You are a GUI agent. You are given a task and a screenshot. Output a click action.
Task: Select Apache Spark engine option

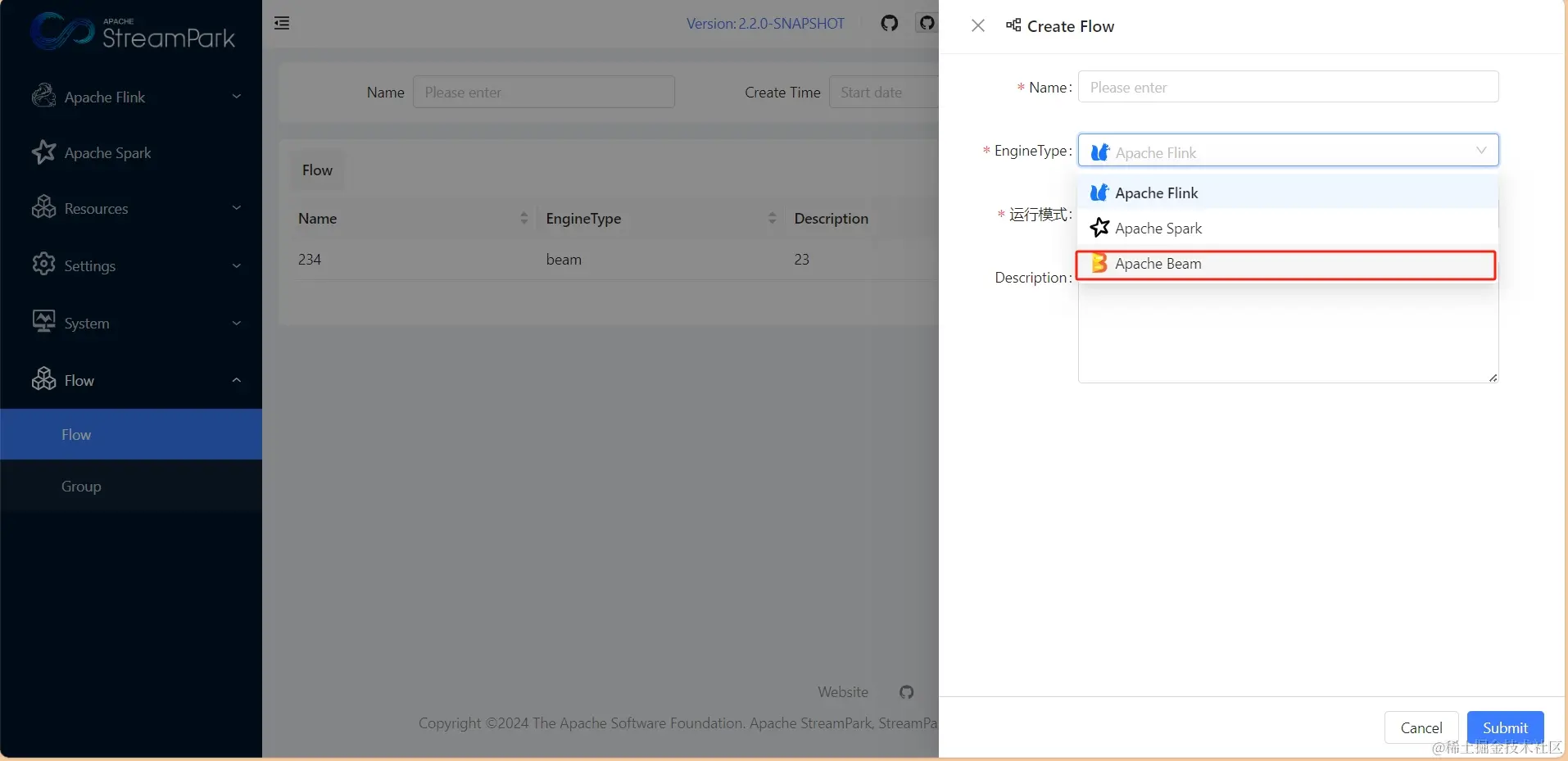[1288, 228]
